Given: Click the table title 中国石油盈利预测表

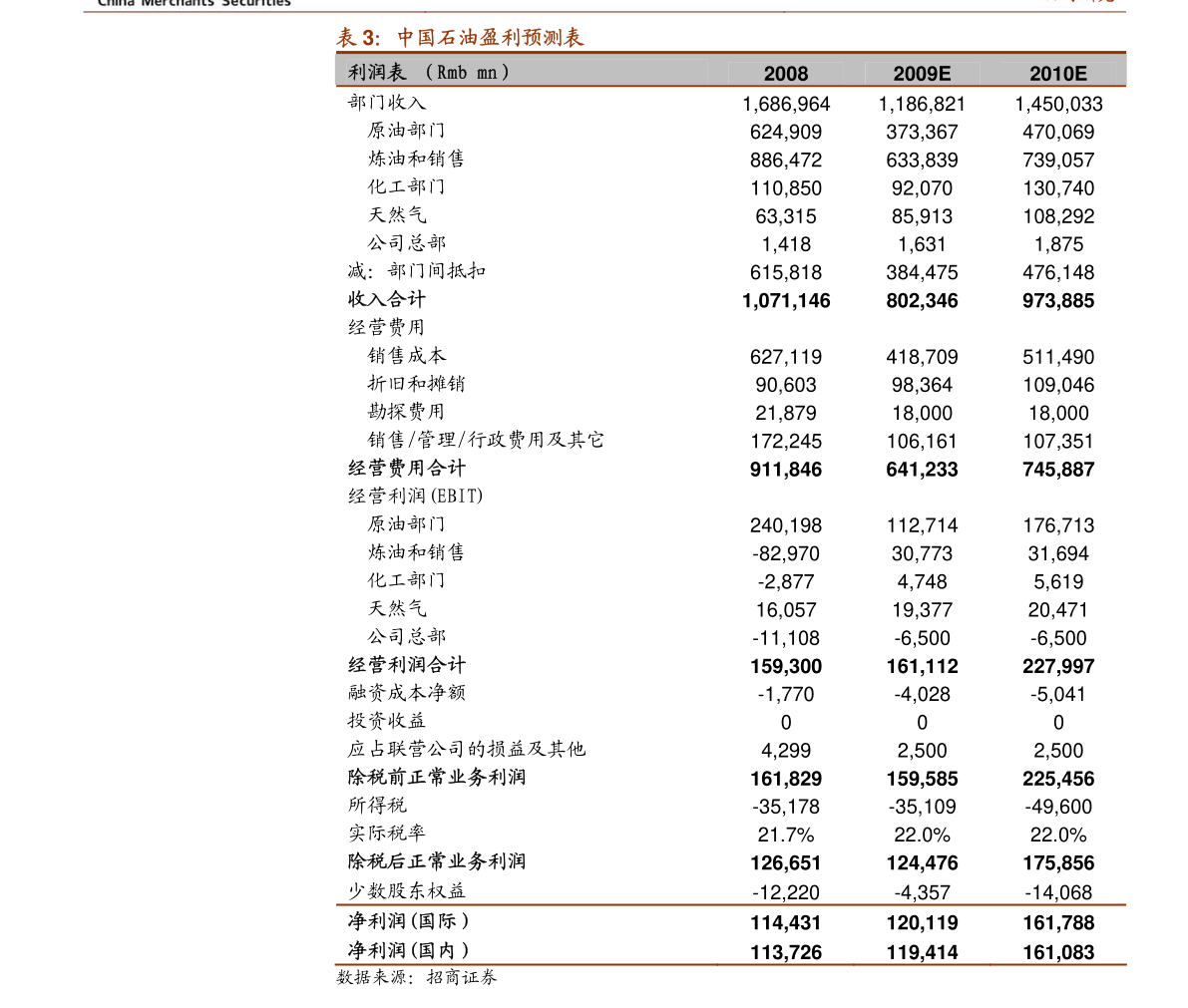Looking at the screenshot, I should (490, 38).
